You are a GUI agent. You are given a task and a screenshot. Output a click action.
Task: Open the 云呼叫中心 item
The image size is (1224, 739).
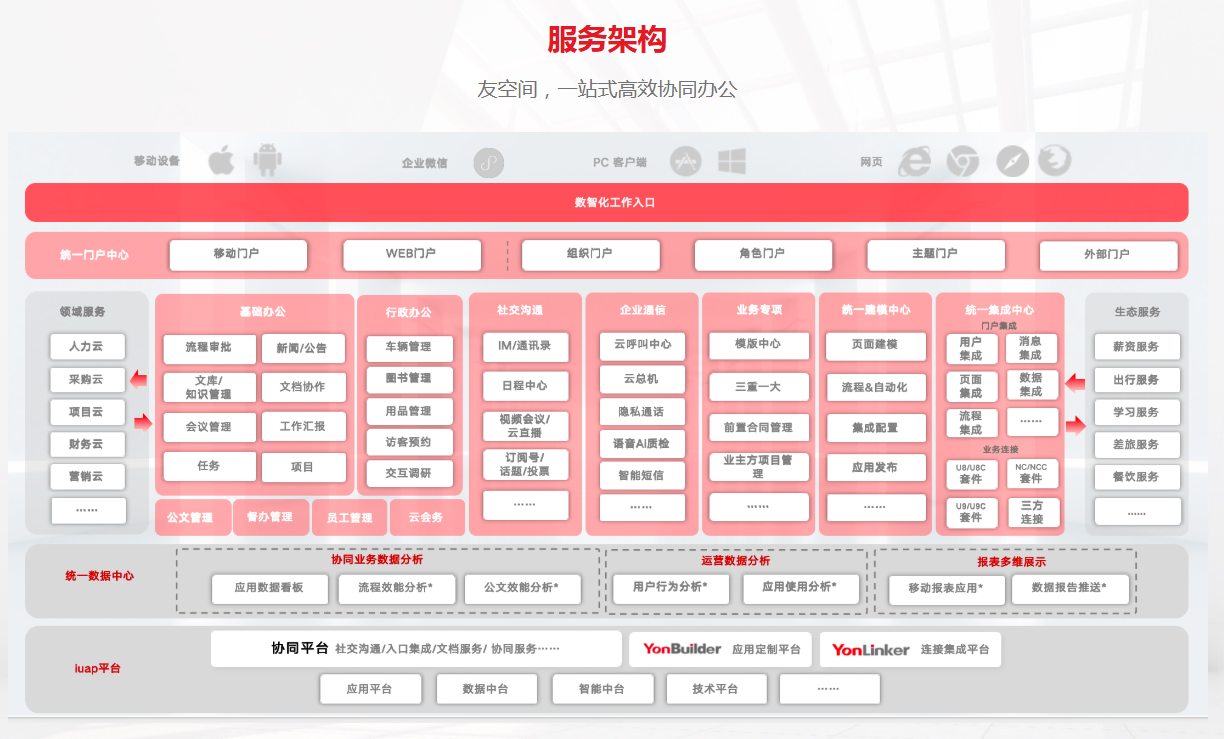tap(642, 345)
